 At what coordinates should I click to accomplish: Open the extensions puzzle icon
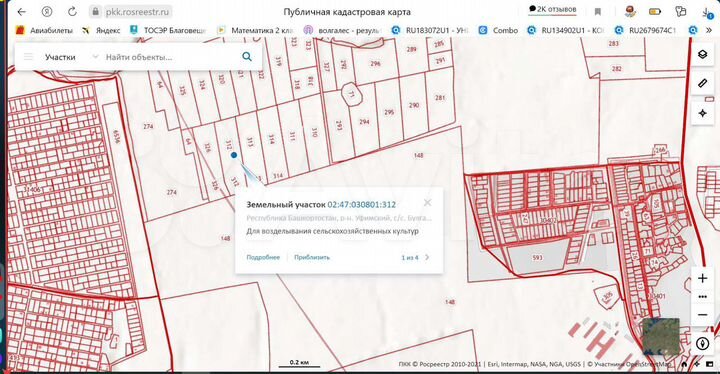[681, 12]
